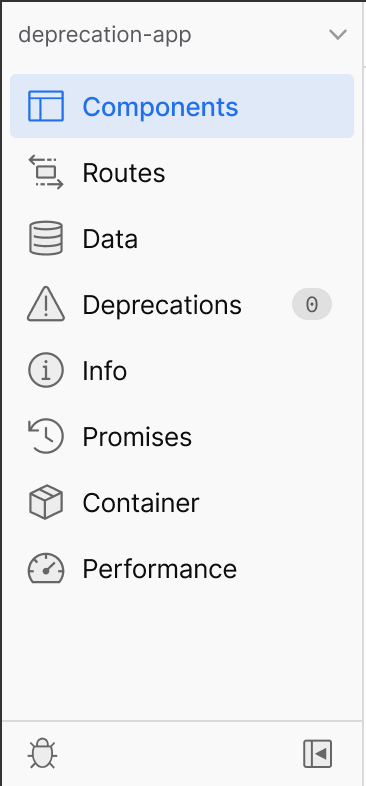366x786 pixels.
Task: Open the deprecation-app application dropdown
Action: tap(182, 35)
